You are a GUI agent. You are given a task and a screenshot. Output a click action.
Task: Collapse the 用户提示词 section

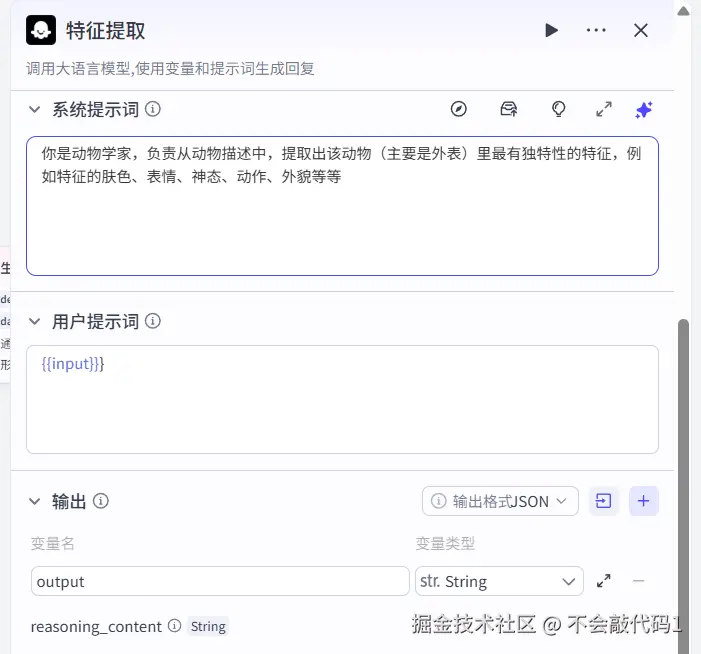(x=34, y=321)
